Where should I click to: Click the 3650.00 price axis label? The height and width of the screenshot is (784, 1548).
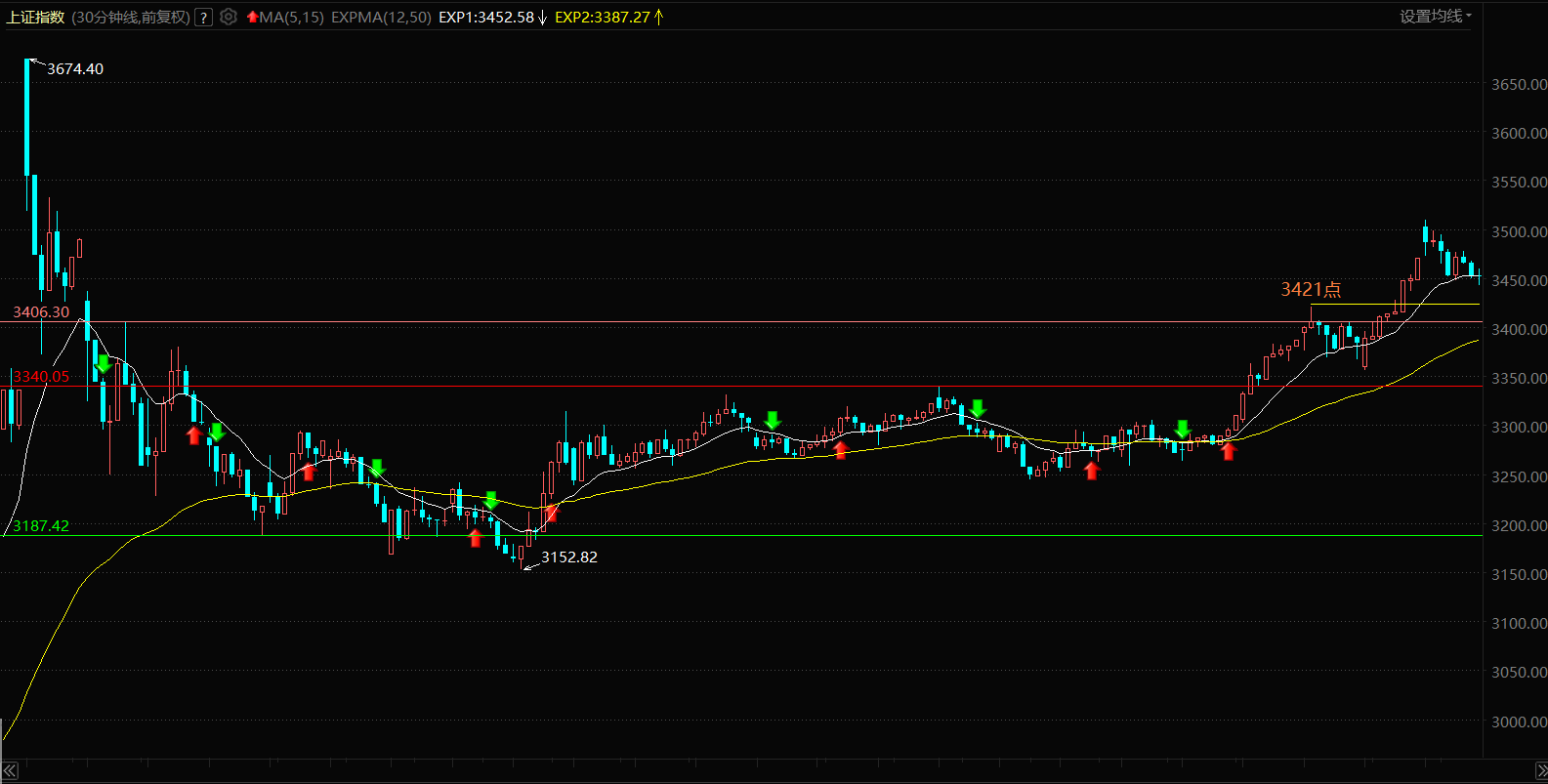click(1519, 85)
